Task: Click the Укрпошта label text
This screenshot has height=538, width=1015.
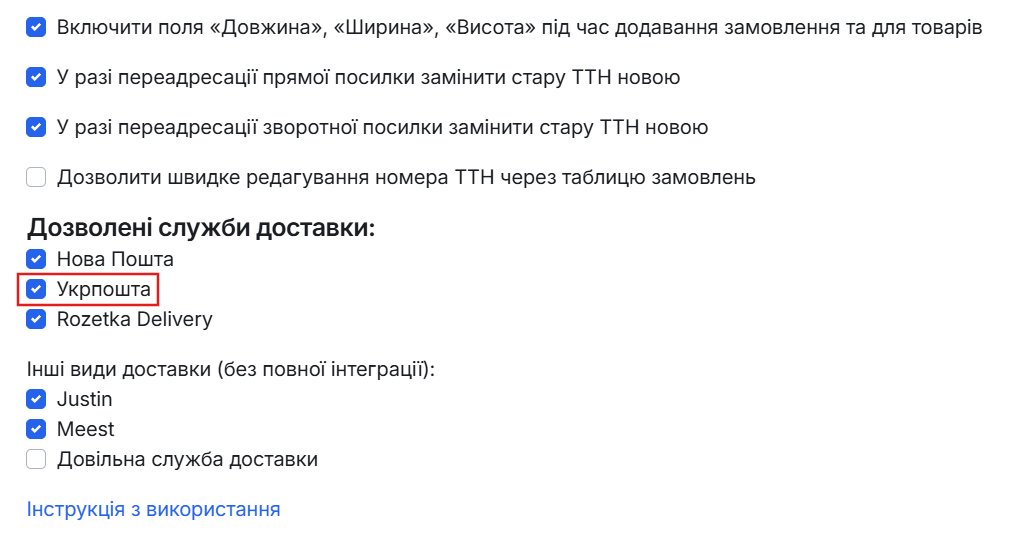Action: pos(104,289)
